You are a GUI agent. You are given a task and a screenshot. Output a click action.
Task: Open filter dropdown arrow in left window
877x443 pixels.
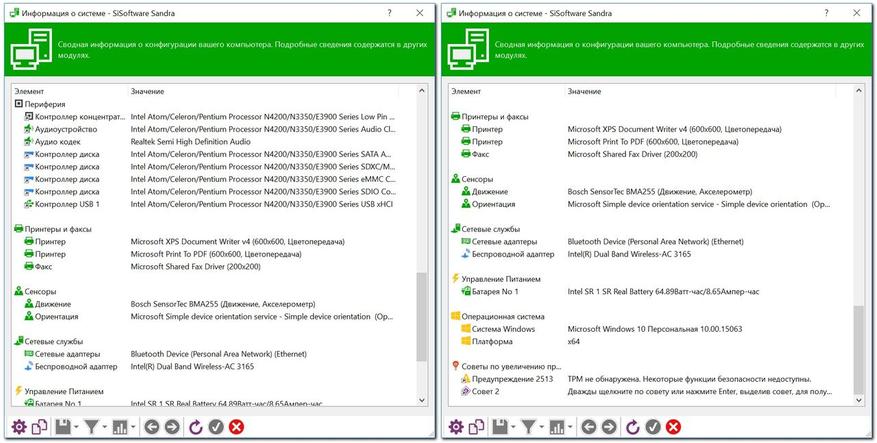[104, 427]
